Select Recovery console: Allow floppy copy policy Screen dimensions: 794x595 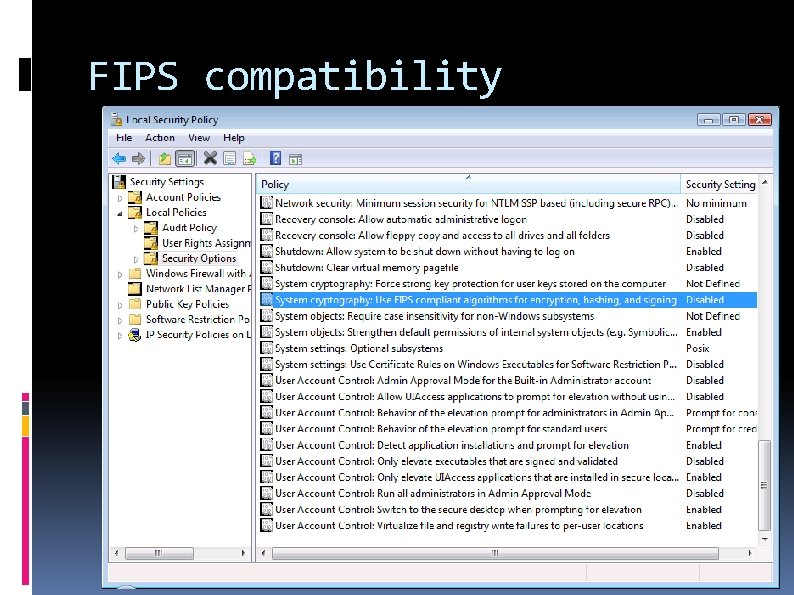pyautogui.click(x=508, y=235)
